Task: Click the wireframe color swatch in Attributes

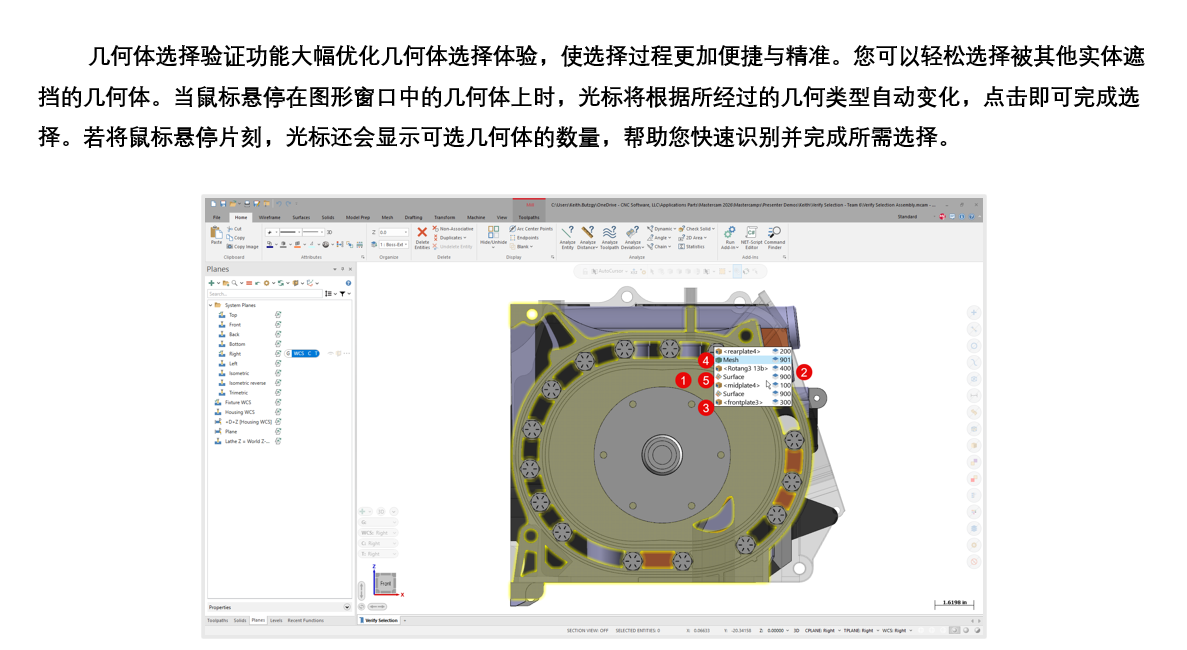Action: (269, 244)
